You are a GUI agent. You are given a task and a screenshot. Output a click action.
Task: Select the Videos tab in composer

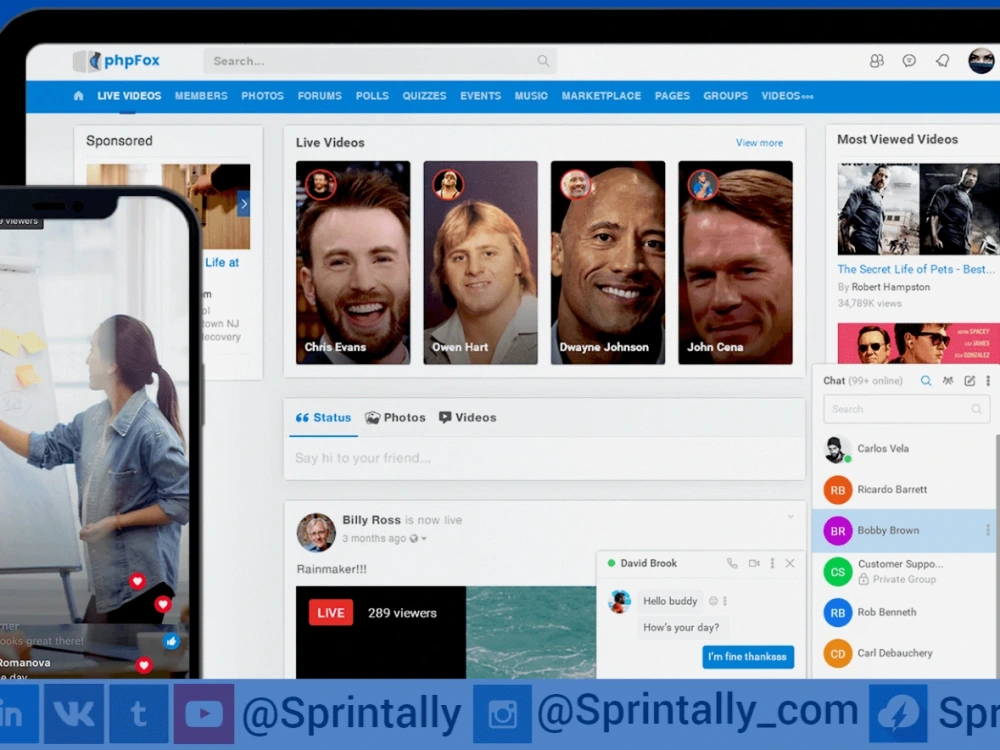[x=467, y=418]
